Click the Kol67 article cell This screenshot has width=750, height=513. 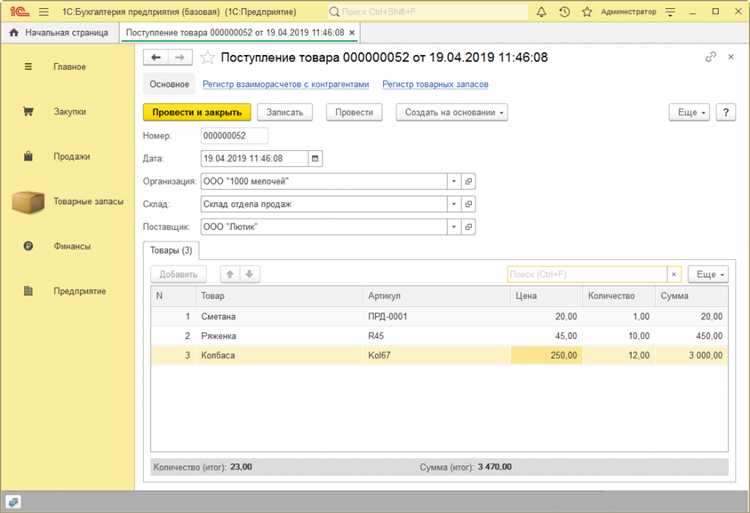tap(437, 355)
